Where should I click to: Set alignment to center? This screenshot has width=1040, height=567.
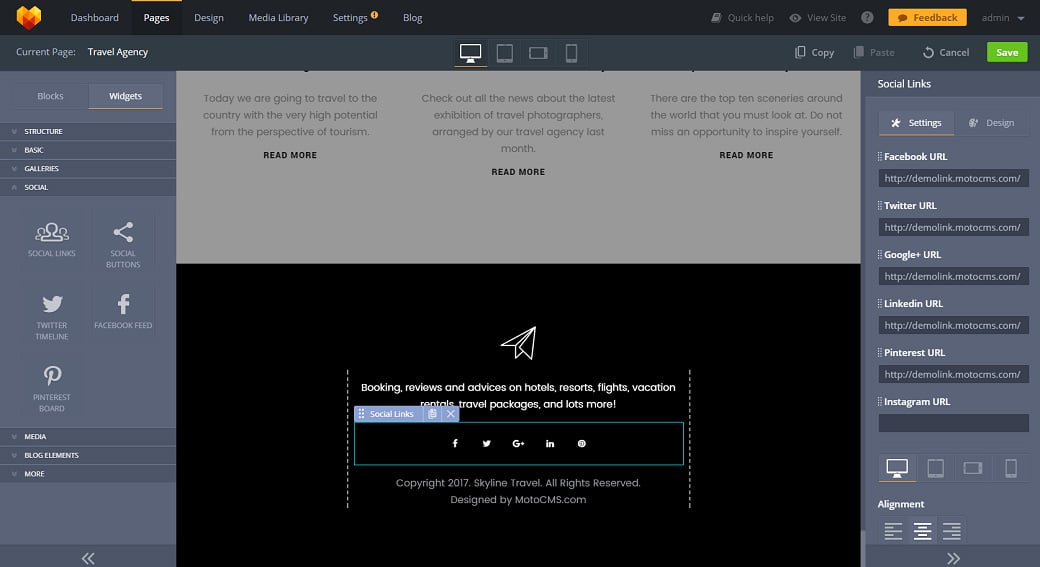[922, 531]
